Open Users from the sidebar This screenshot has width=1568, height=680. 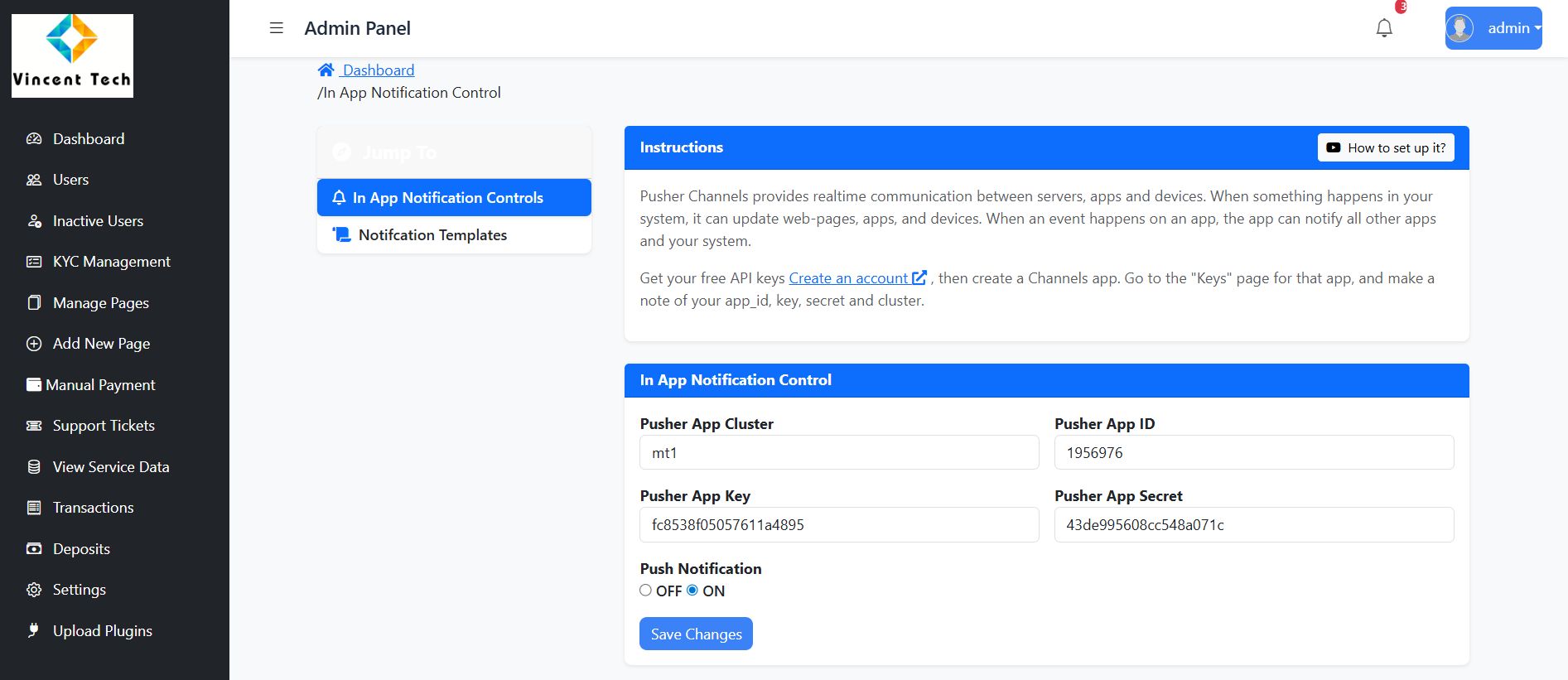[x=70, y=180]
